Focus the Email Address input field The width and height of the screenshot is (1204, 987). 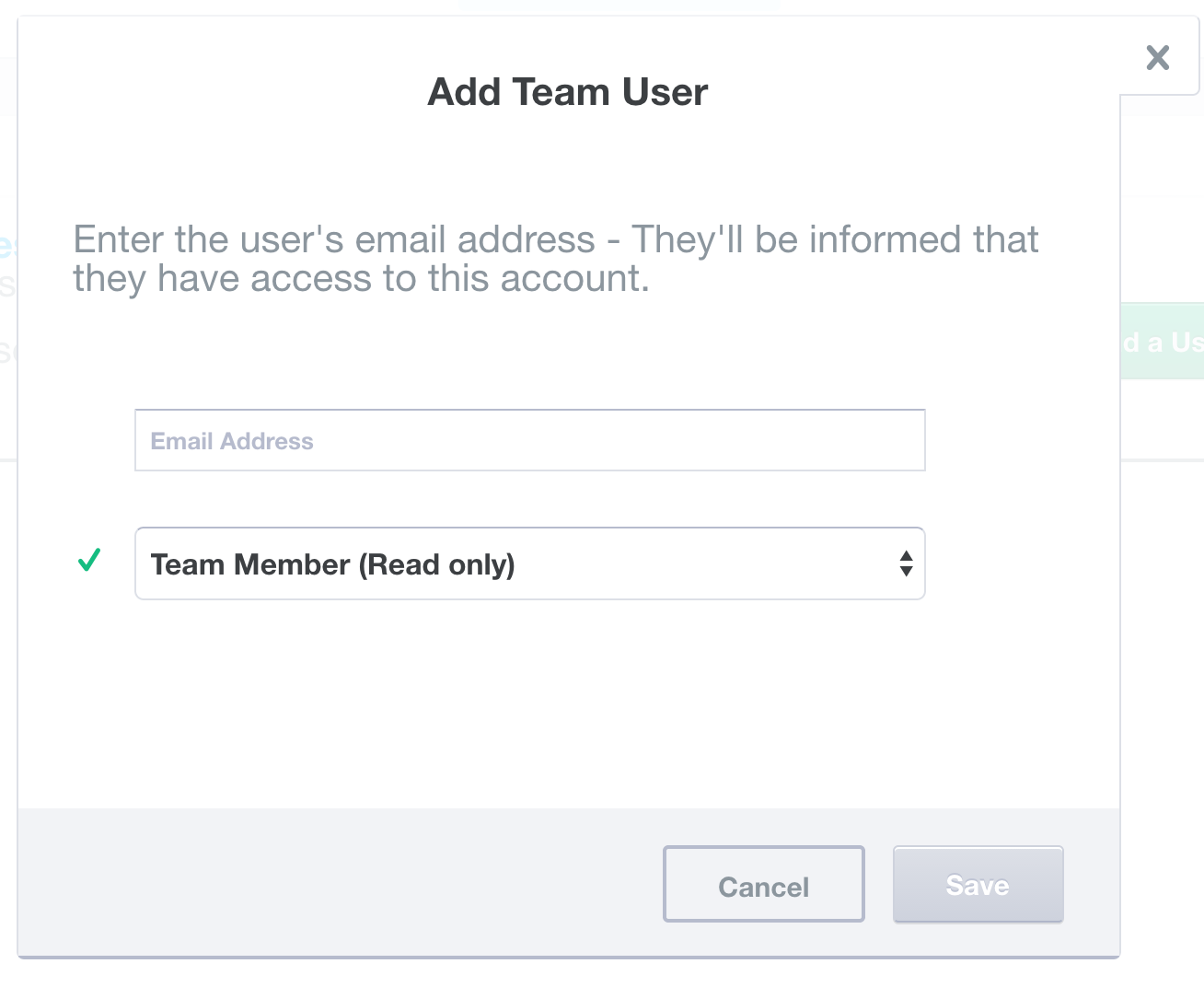[x=530, y=440]
